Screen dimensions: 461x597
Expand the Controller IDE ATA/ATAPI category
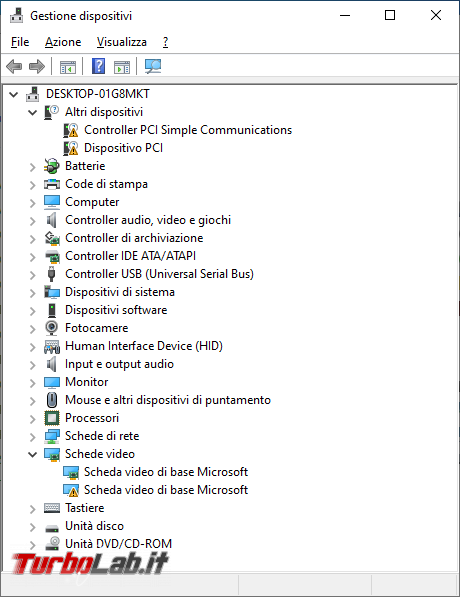[x=33, y=257]
